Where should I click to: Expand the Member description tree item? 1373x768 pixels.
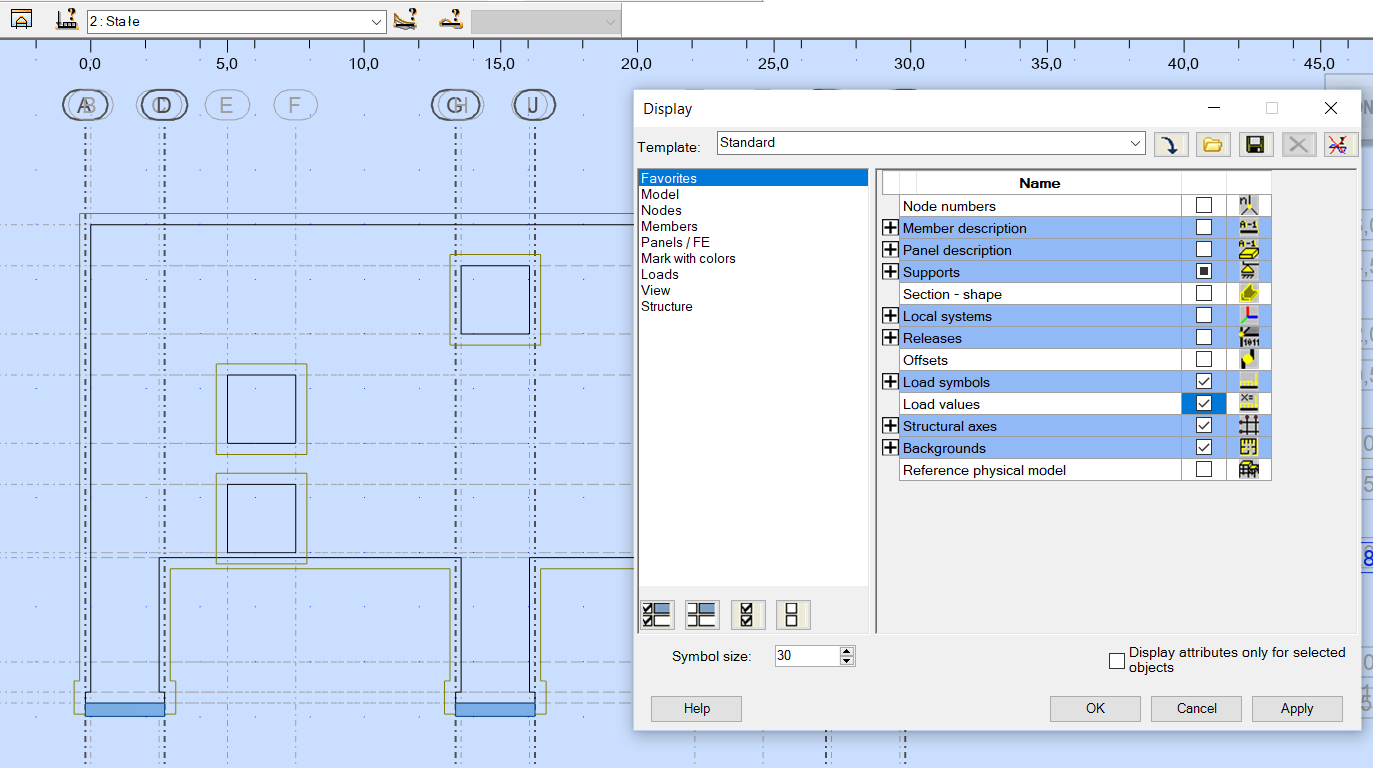click(x=890, y=227)
